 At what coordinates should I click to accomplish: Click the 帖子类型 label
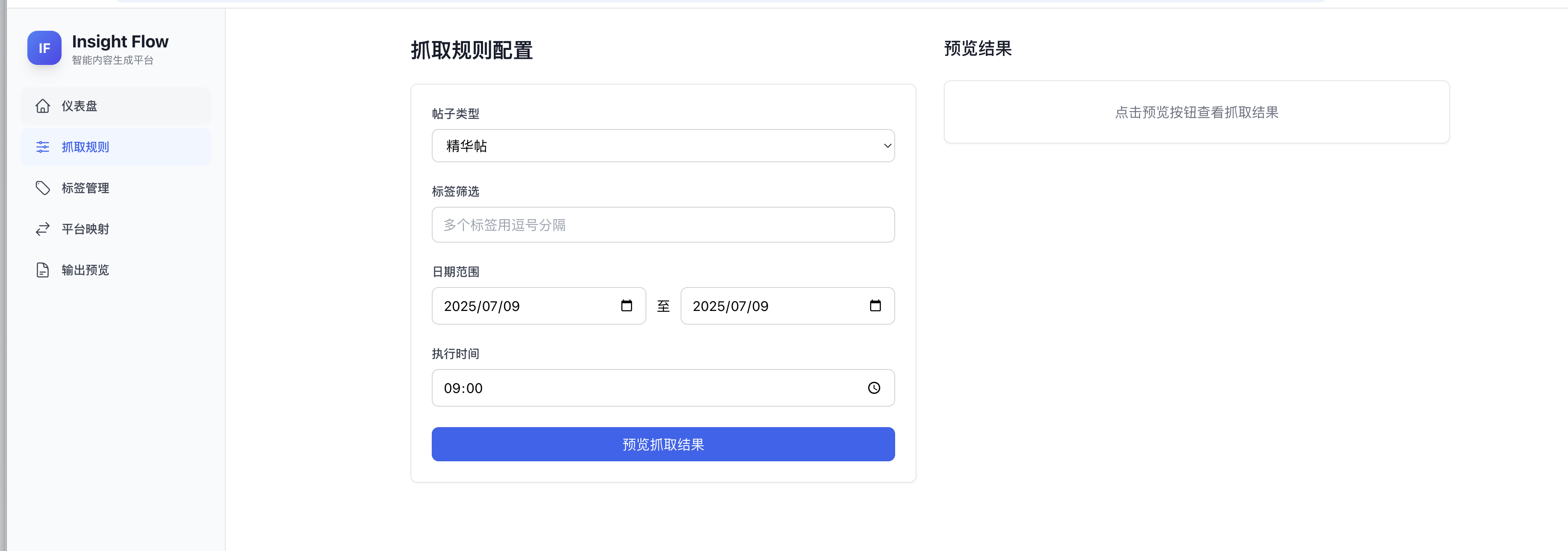tap(455, 114)
